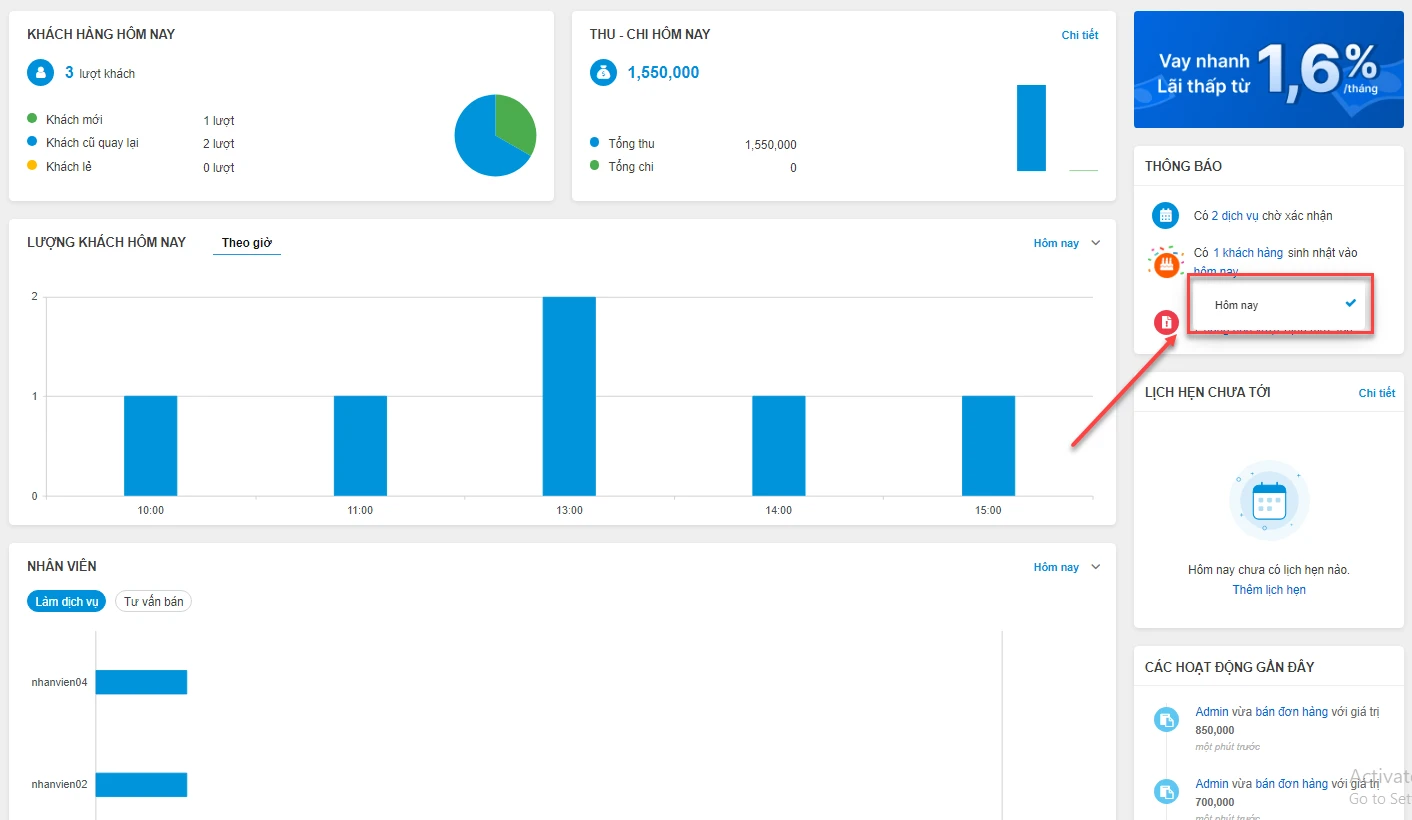Select the Tư vấn bán tab
Viewport: 1412px width, 820px height.
click(x=153, y=602)
